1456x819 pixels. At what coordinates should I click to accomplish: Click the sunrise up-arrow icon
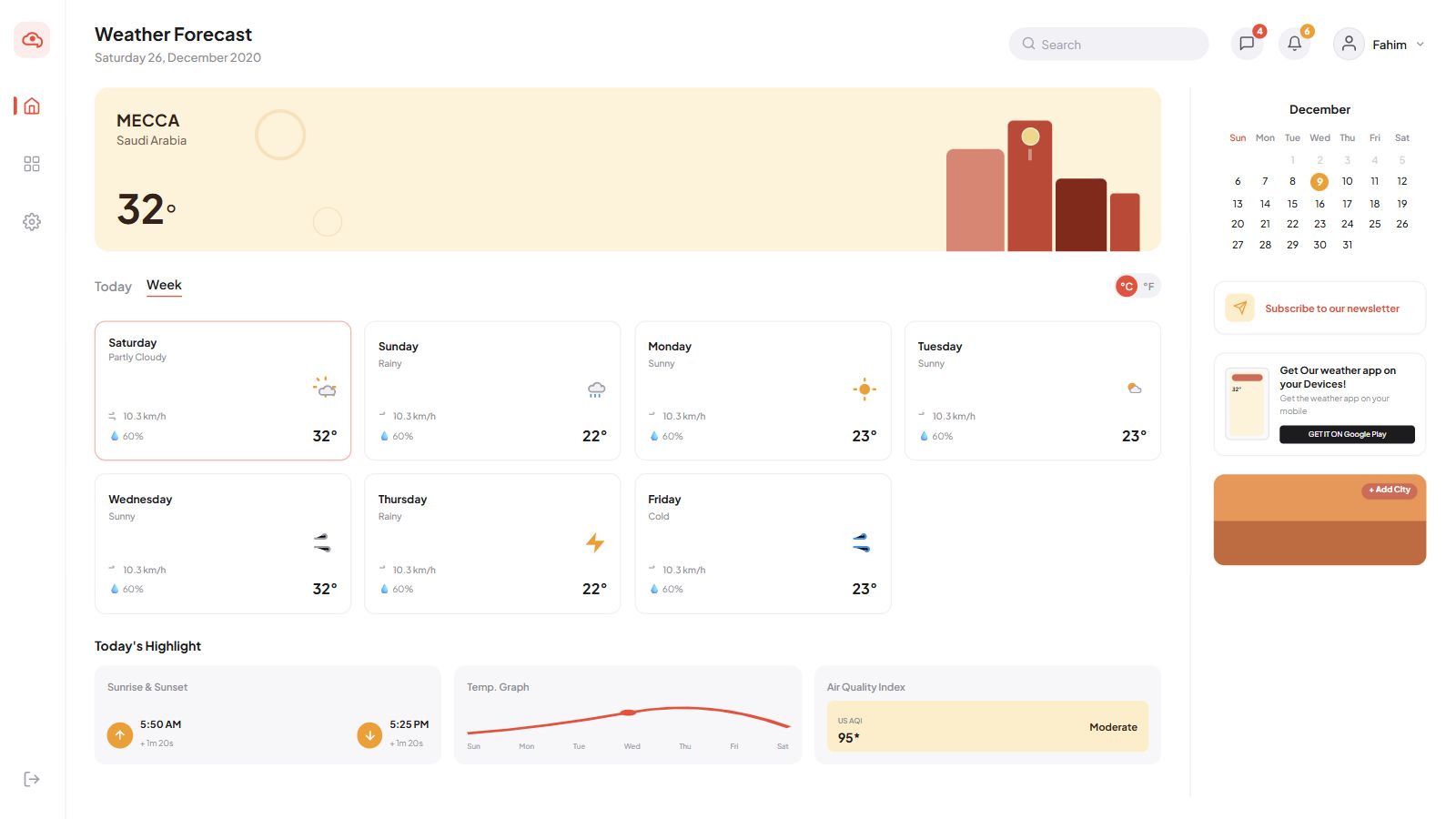[x=120, y=735]
